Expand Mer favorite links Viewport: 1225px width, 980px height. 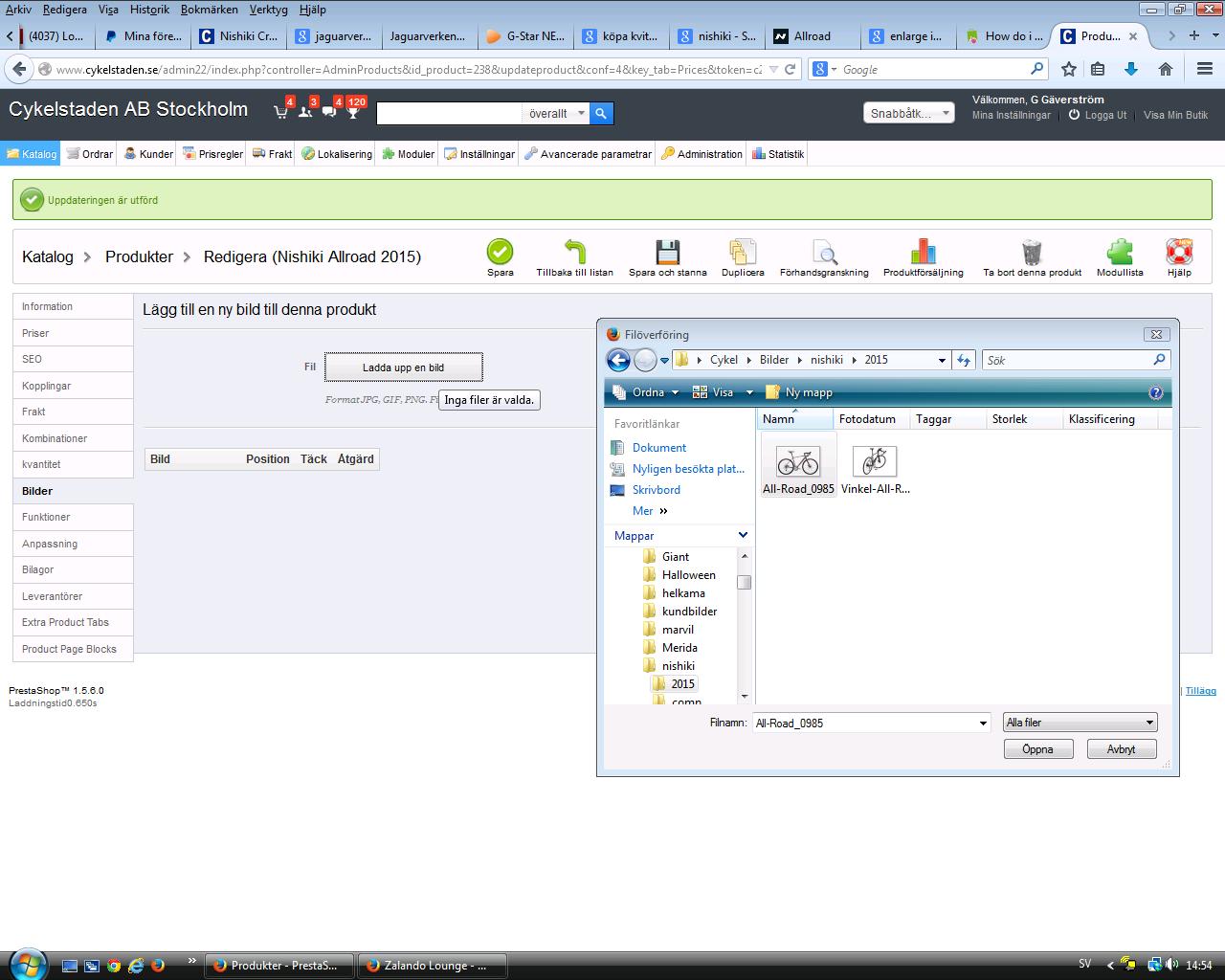[x=650, y=511]
